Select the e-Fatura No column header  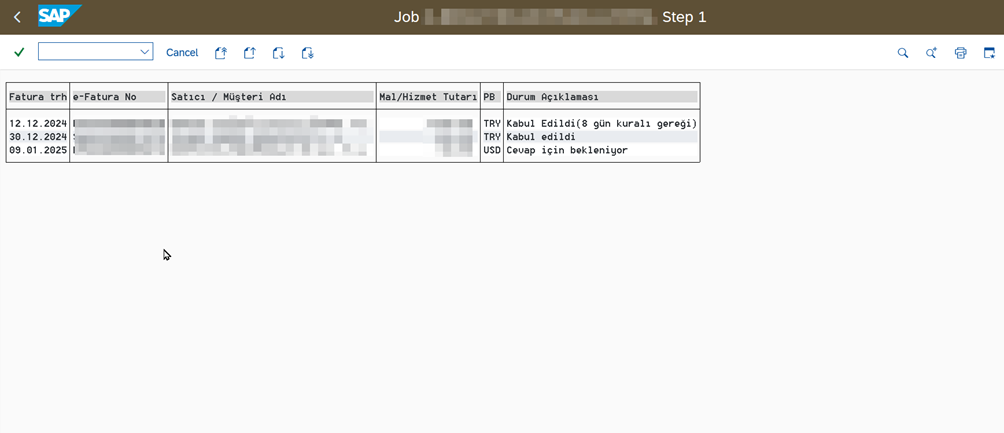(x=118, y=97)
